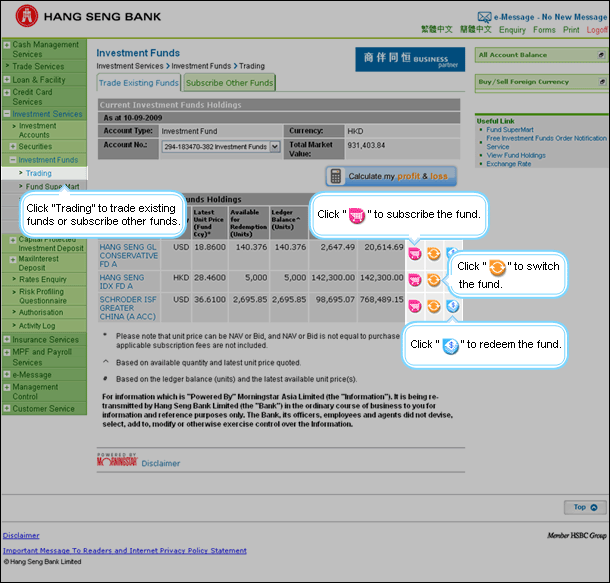The width and height of the screenshot is (610, 583).
Task: Click Disclaimer link beside Morningstar logo
Action: point(161,463)
